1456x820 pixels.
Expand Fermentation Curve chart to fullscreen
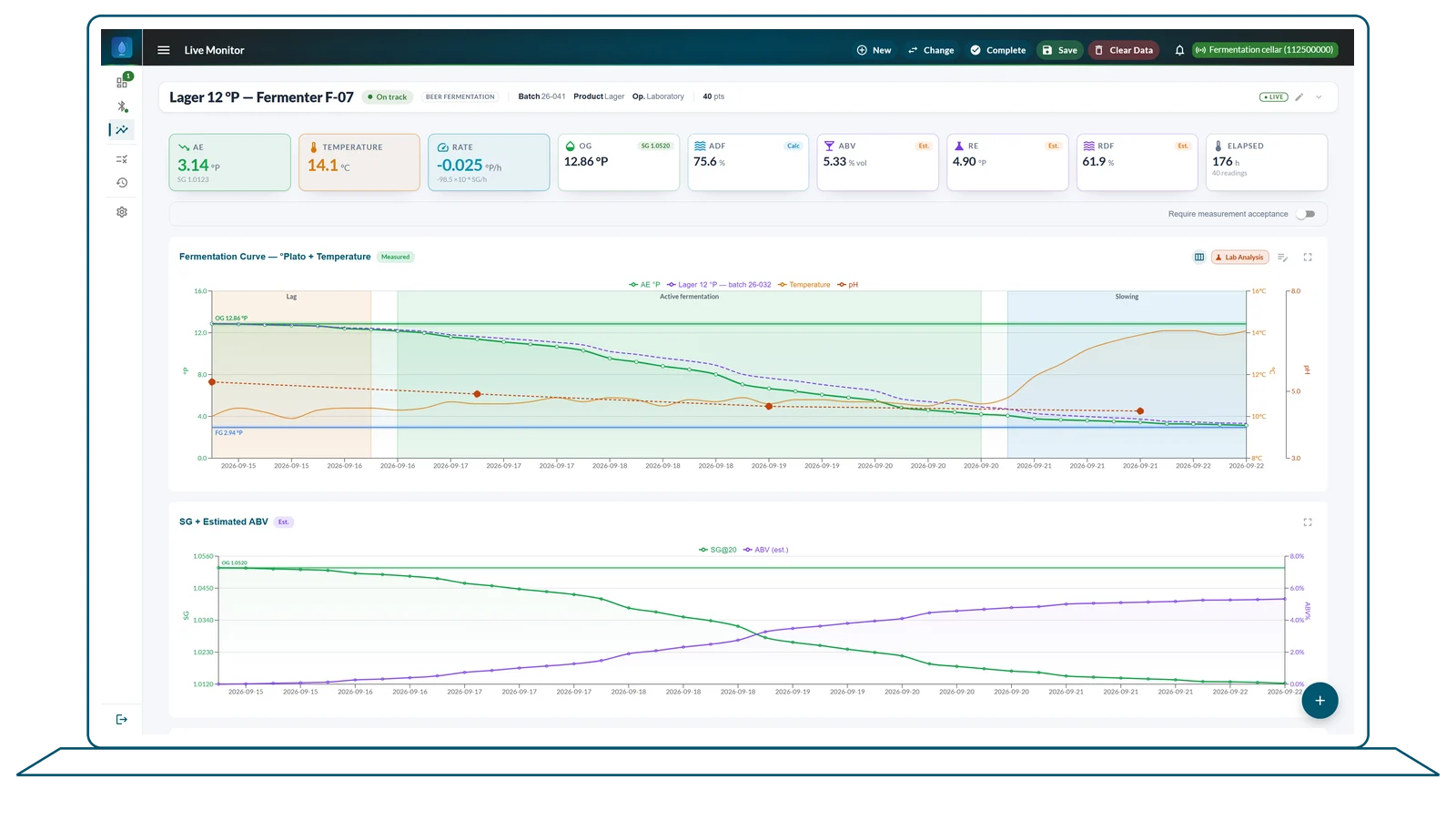1308,258
